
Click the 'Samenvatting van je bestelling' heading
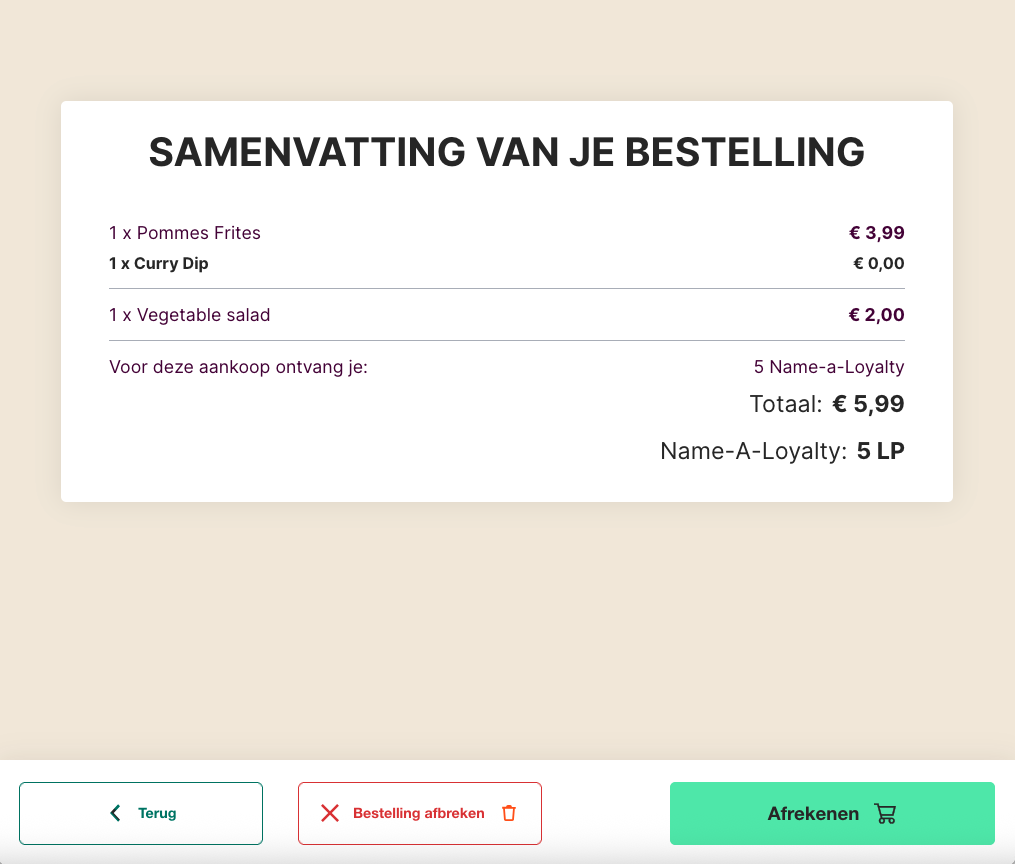pyautogui.click(x=506, y=152)
